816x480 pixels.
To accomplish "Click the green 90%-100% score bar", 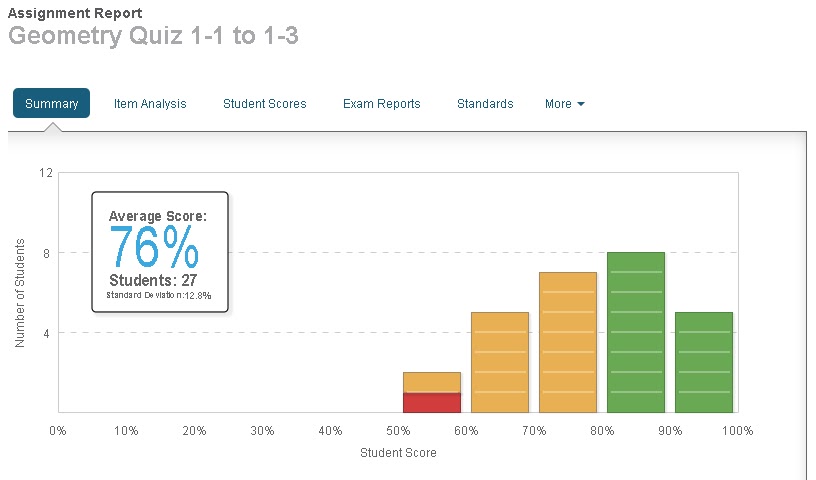I will pyautogui.click(x=704, y=362).
